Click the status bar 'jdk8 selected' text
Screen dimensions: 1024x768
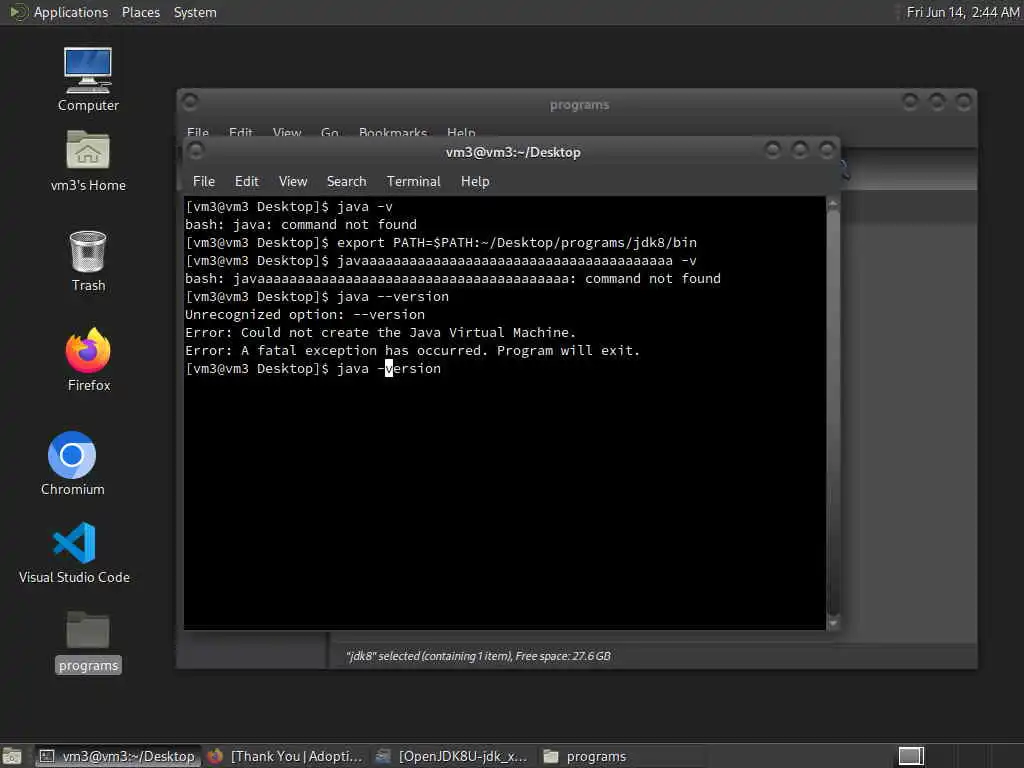pyautogui.click(x=478, y=656)
